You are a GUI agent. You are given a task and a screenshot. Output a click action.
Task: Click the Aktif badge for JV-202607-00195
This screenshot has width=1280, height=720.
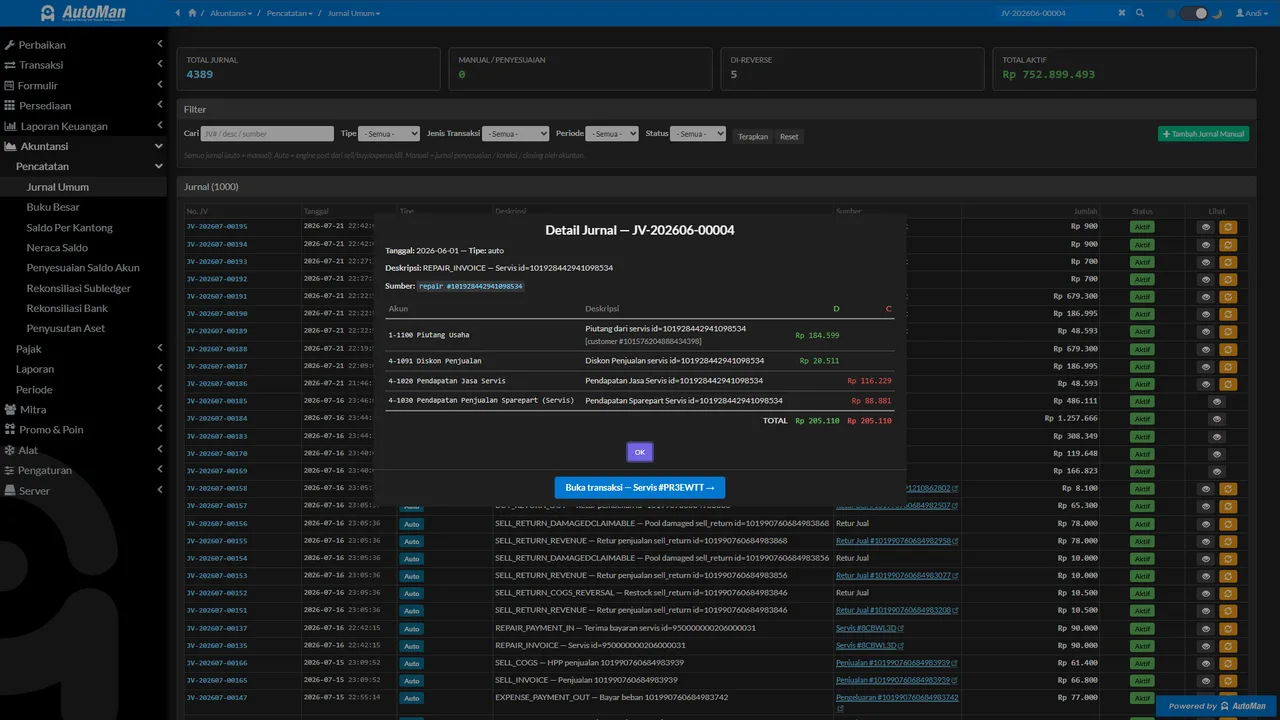click(x=1142, y=227)
